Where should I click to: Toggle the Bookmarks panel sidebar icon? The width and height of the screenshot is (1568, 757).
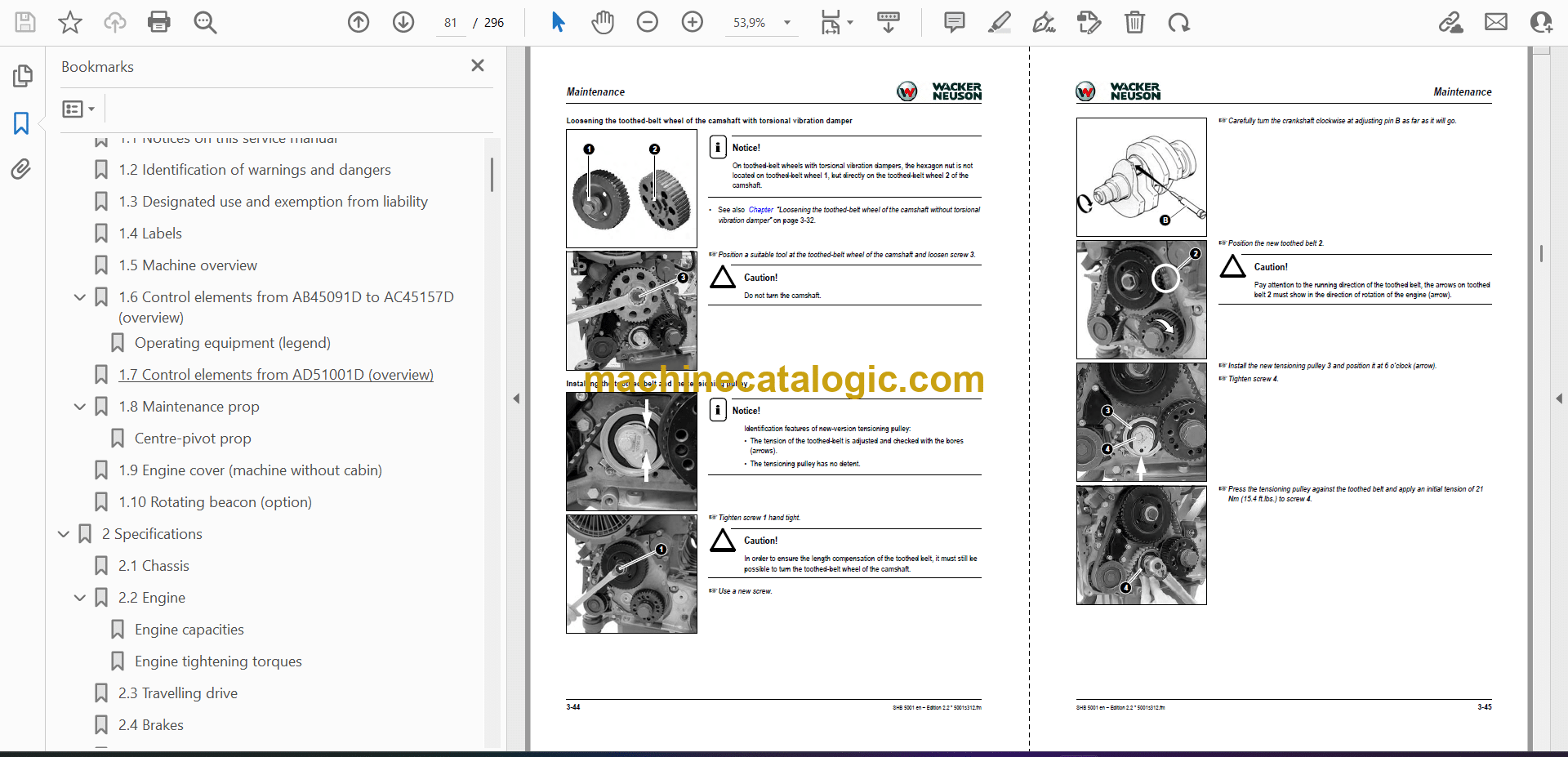pos(21,123)
